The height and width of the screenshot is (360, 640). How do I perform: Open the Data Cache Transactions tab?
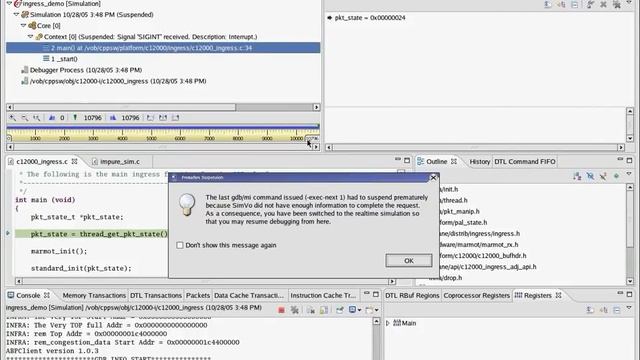tap(249, 296)
